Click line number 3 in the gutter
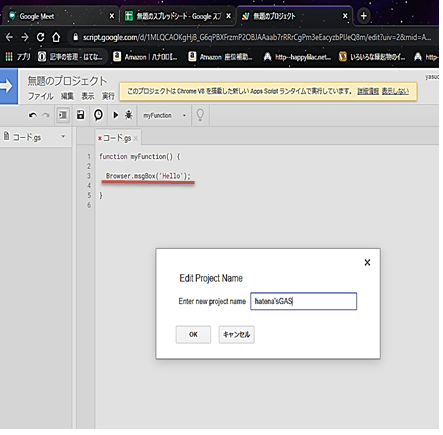The height and width of the screenshot is (435, 443). point(89,176)
